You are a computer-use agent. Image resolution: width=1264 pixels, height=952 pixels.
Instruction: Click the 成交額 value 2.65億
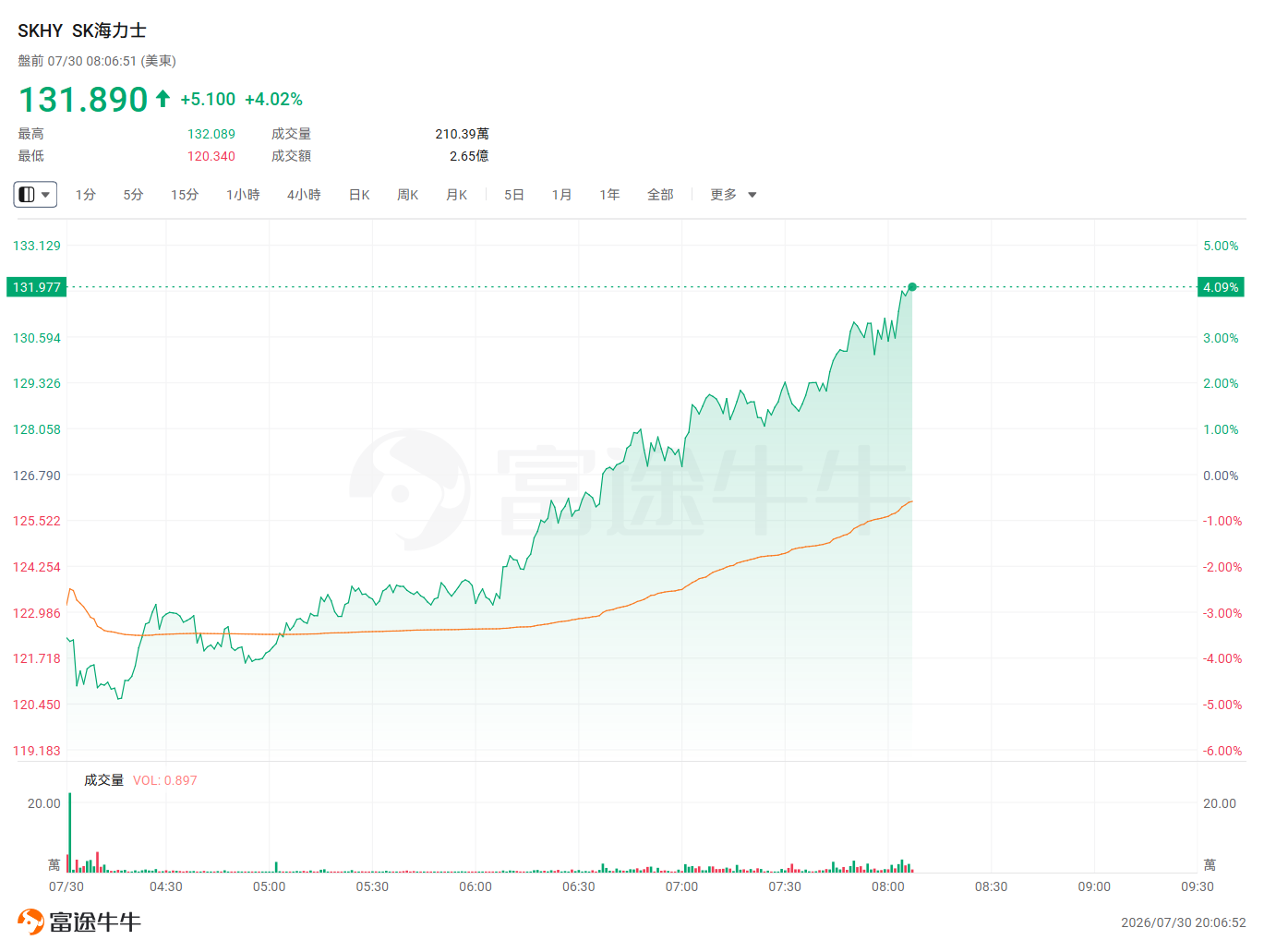point(469,156)
